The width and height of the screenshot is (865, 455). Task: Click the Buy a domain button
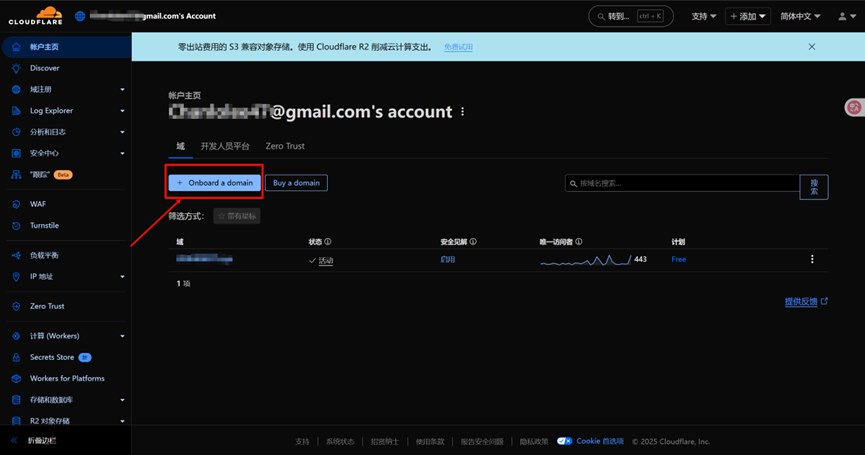296,183
